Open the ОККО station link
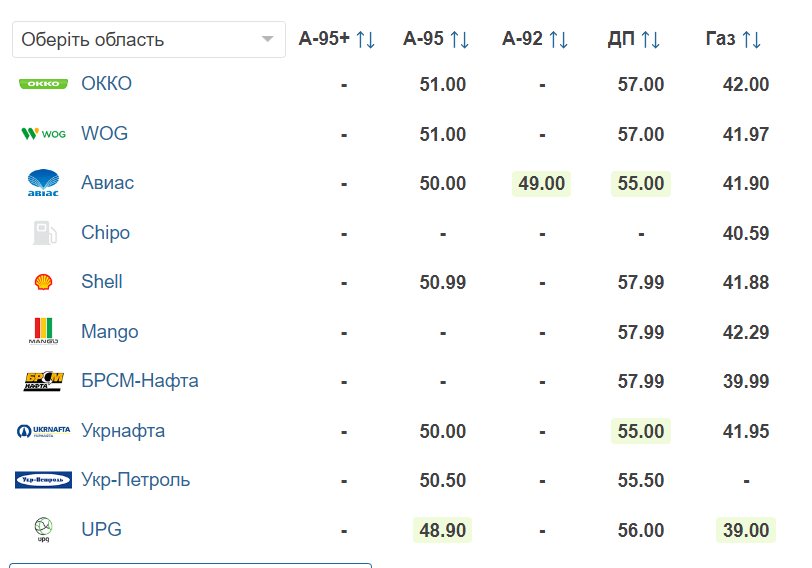Viewport: 812px width, 568px height. coord(107,83)
